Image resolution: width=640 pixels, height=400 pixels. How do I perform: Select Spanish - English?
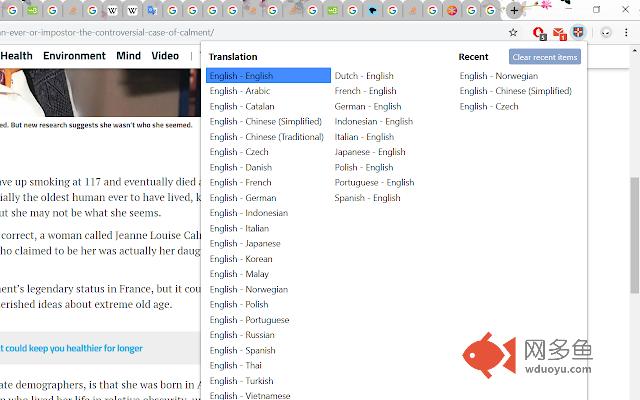click(367, 198)
